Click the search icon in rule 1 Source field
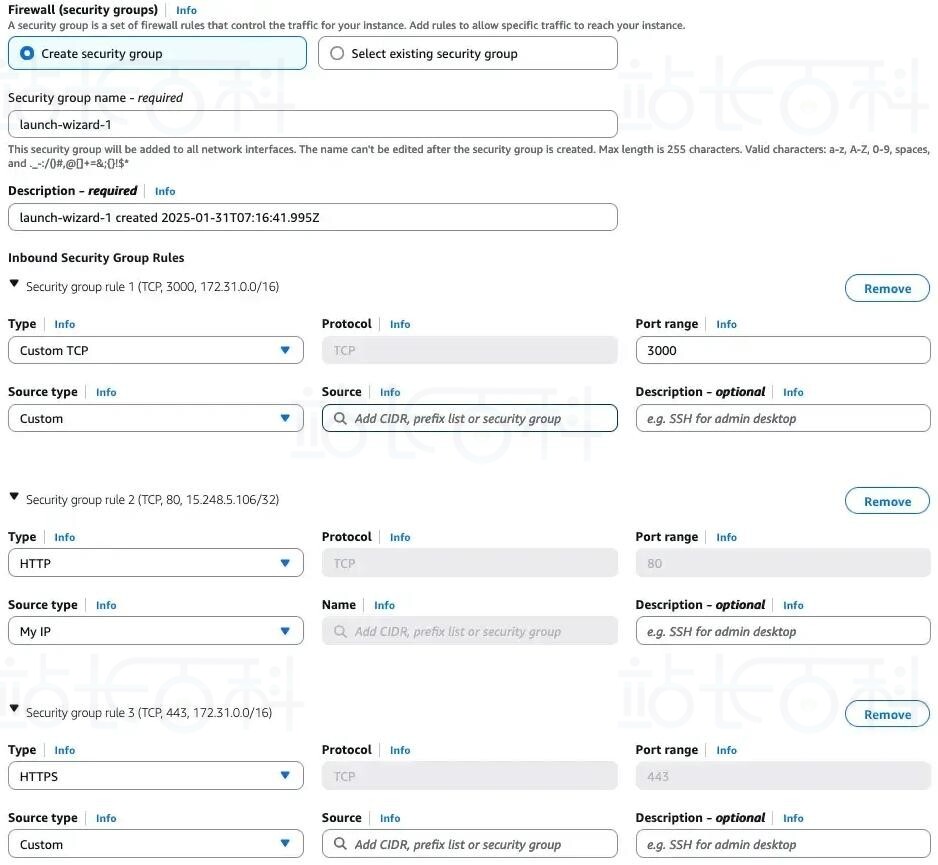The image size is (938, 865). coord(340,419)
